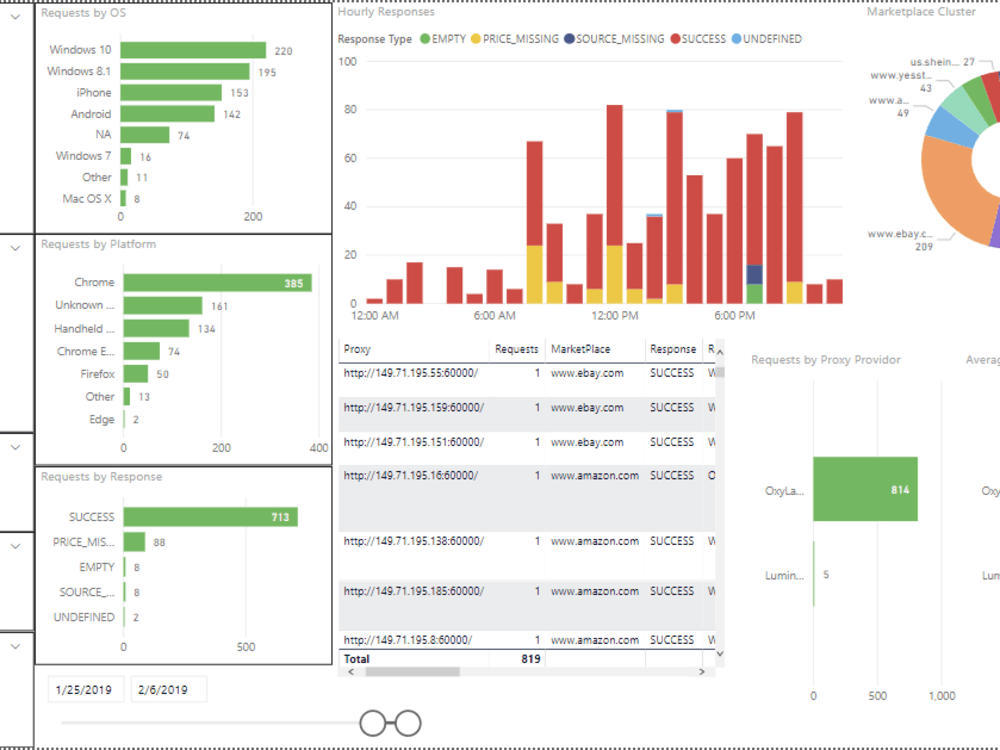Click the green EMPTY legend icon
The image size is (1000, 750).
click(x=426, y=38)
